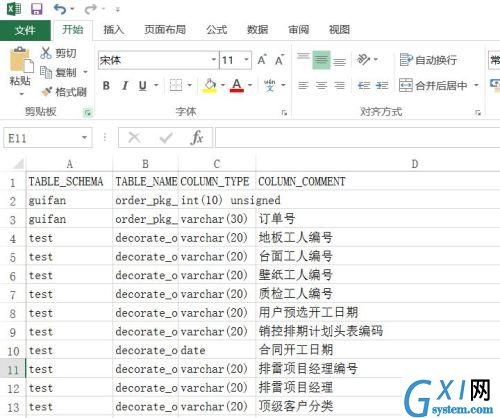The width and height of the screenshot is (500, 418).
Task: Open merge and center dropdown arrow
Action: point(476,85)
